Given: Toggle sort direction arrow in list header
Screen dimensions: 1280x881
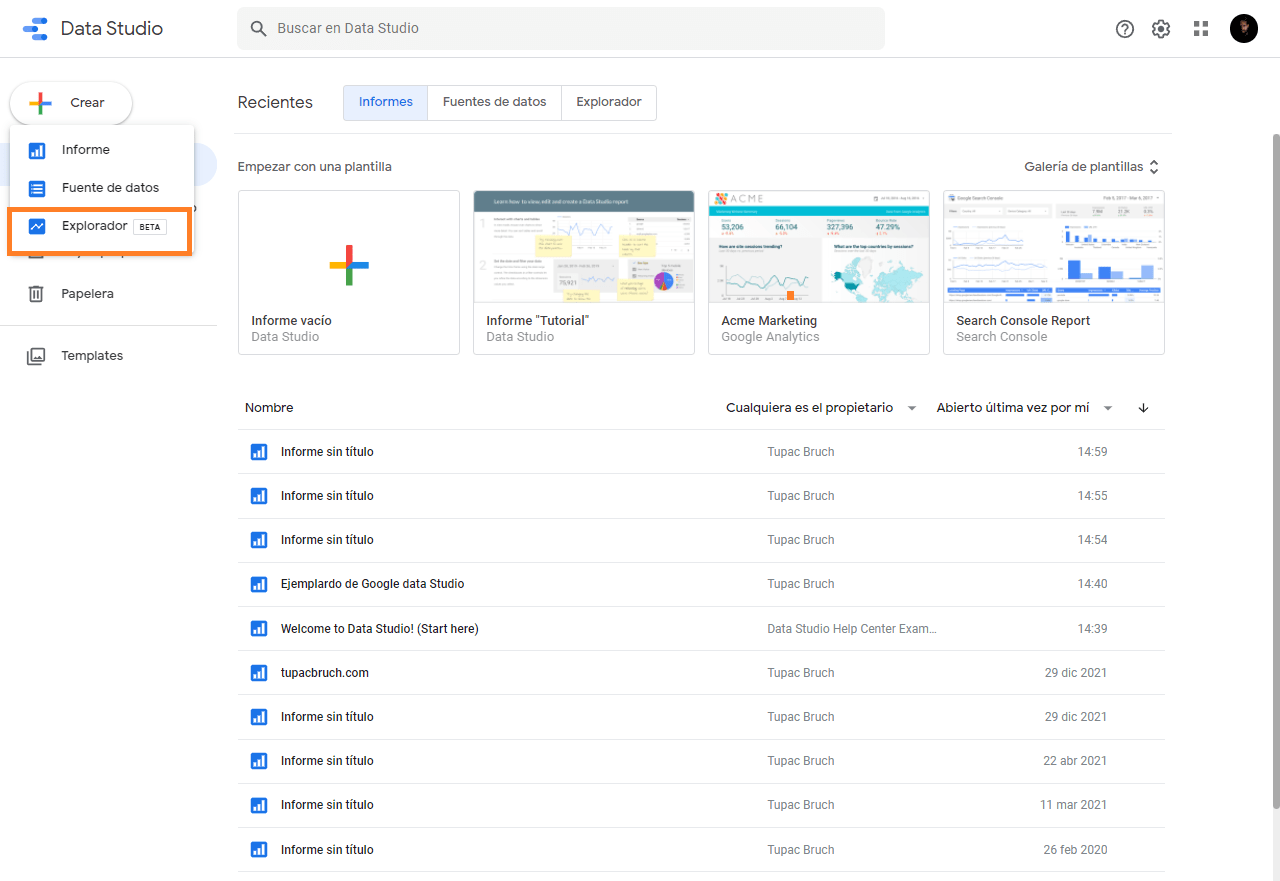Looking at the screenshot, I should click(1143, 408).
